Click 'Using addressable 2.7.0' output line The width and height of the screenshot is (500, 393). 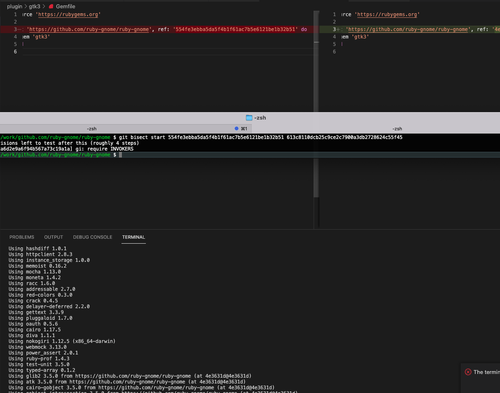click(42, 289)
